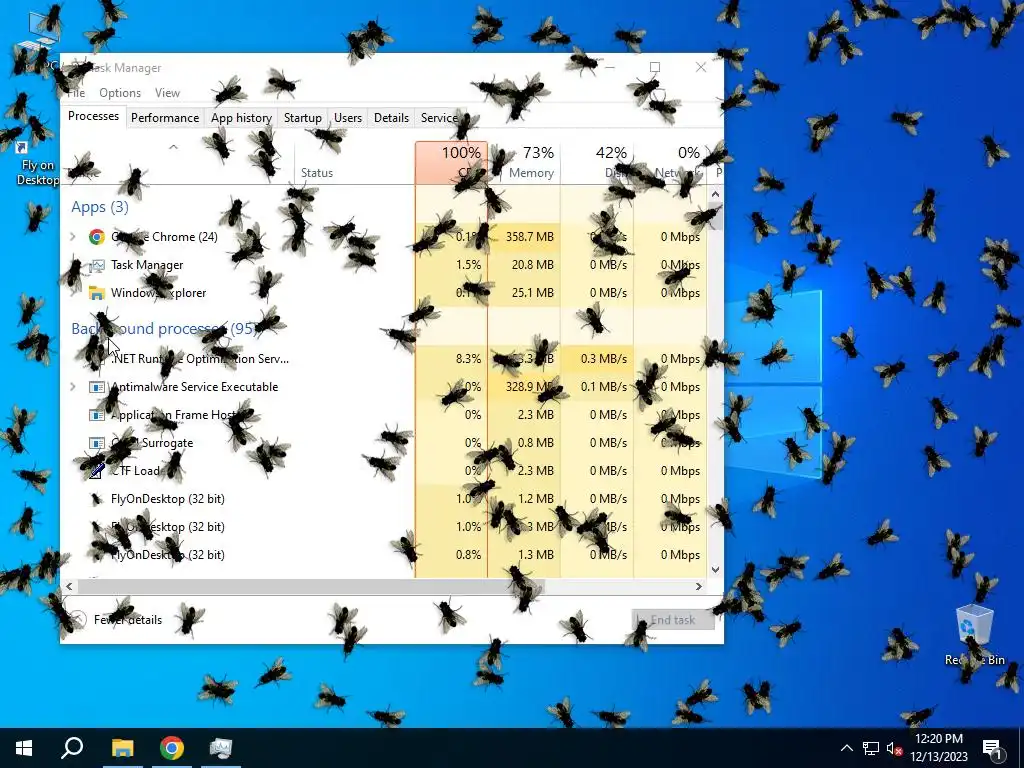Sort by the CPU column header
This screenshot has width=1024, height=768.
(451, 163)
